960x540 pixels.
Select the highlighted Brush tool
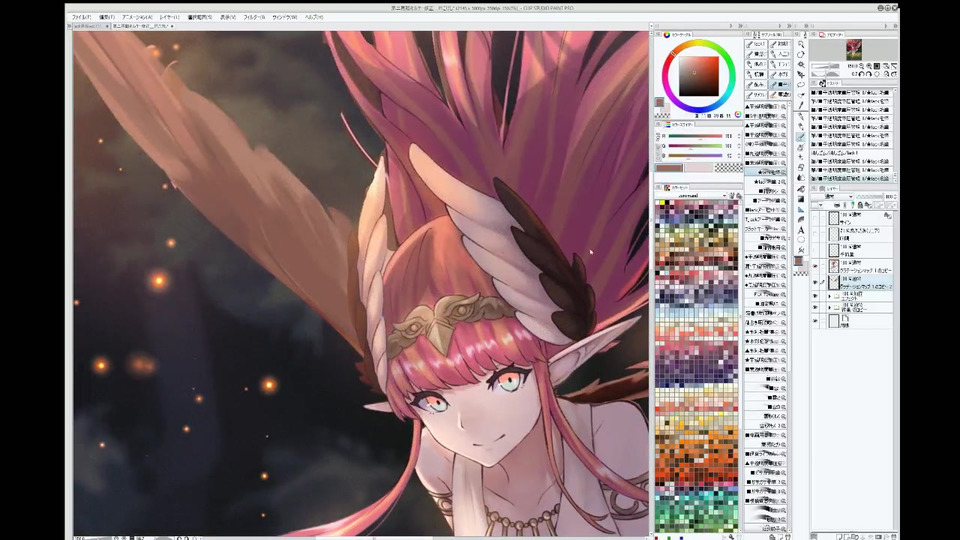coord(801,137)
